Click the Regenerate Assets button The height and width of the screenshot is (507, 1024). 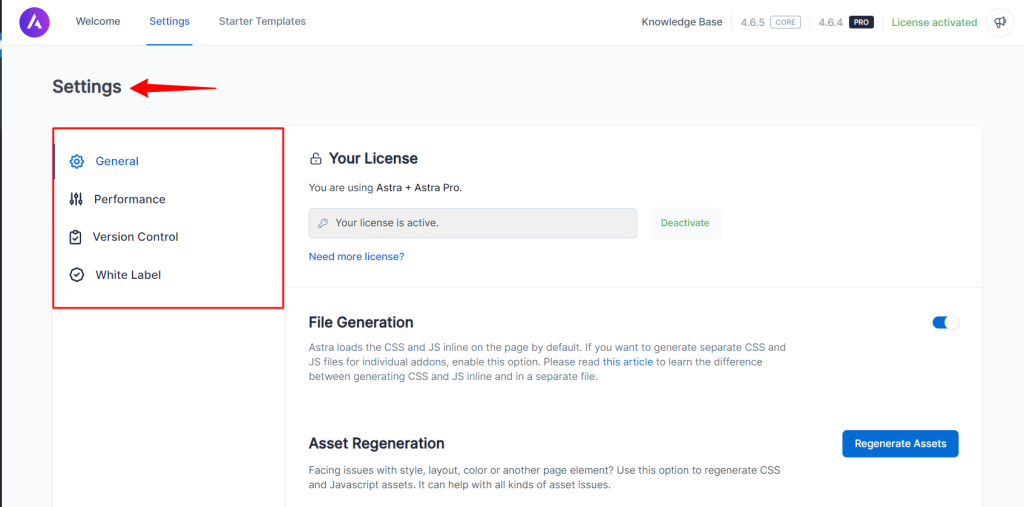pos(900,444)
